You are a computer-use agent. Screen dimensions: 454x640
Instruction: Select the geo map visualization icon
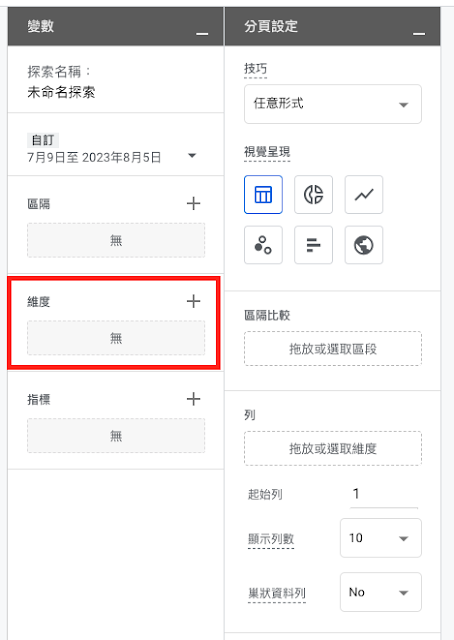click(364, 245)
